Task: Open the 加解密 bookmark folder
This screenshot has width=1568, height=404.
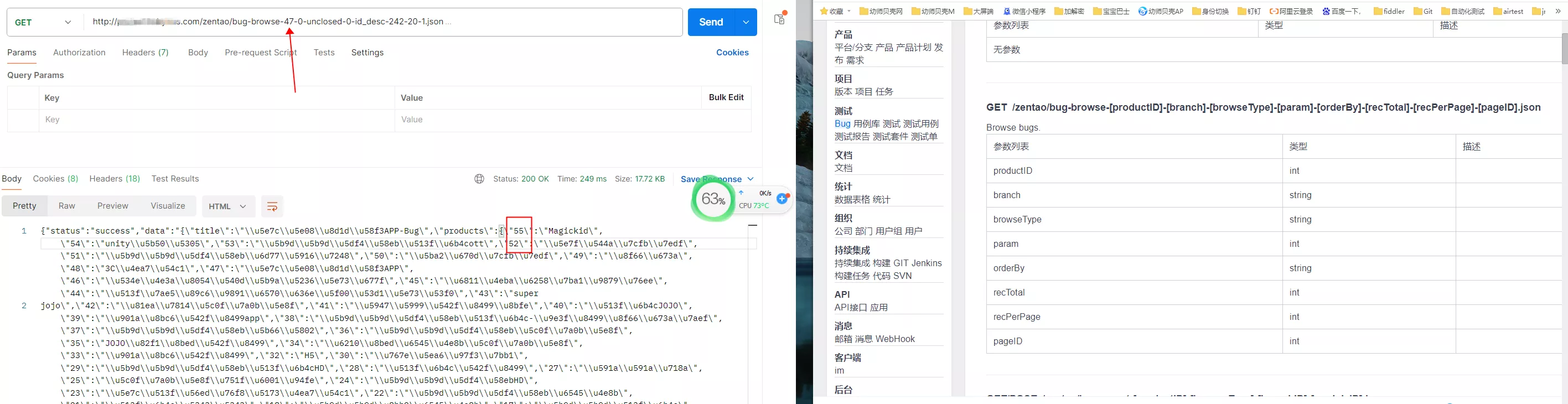Action: click(1069, 11)
